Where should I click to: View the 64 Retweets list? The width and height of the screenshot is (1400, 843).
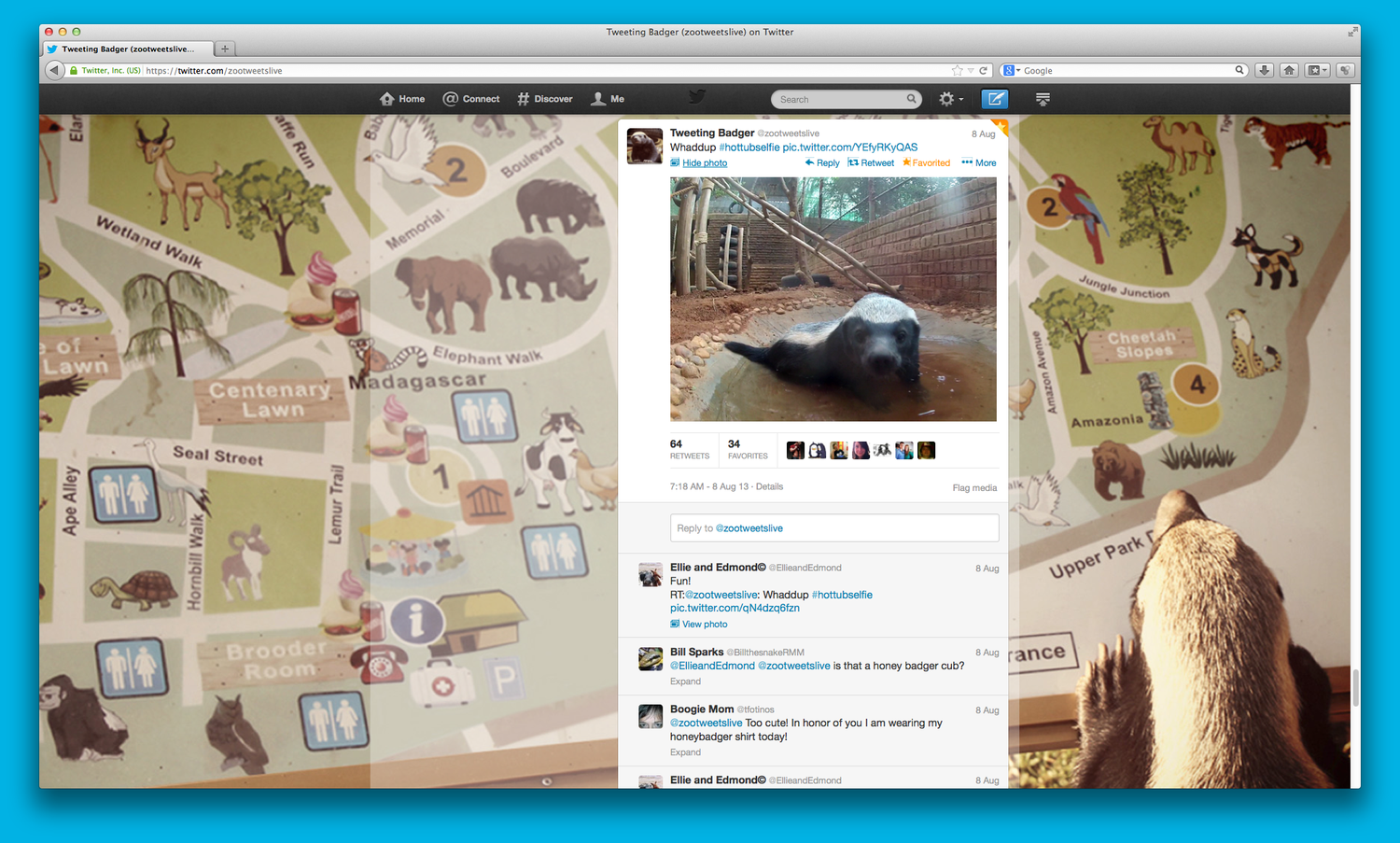[690, 450]
